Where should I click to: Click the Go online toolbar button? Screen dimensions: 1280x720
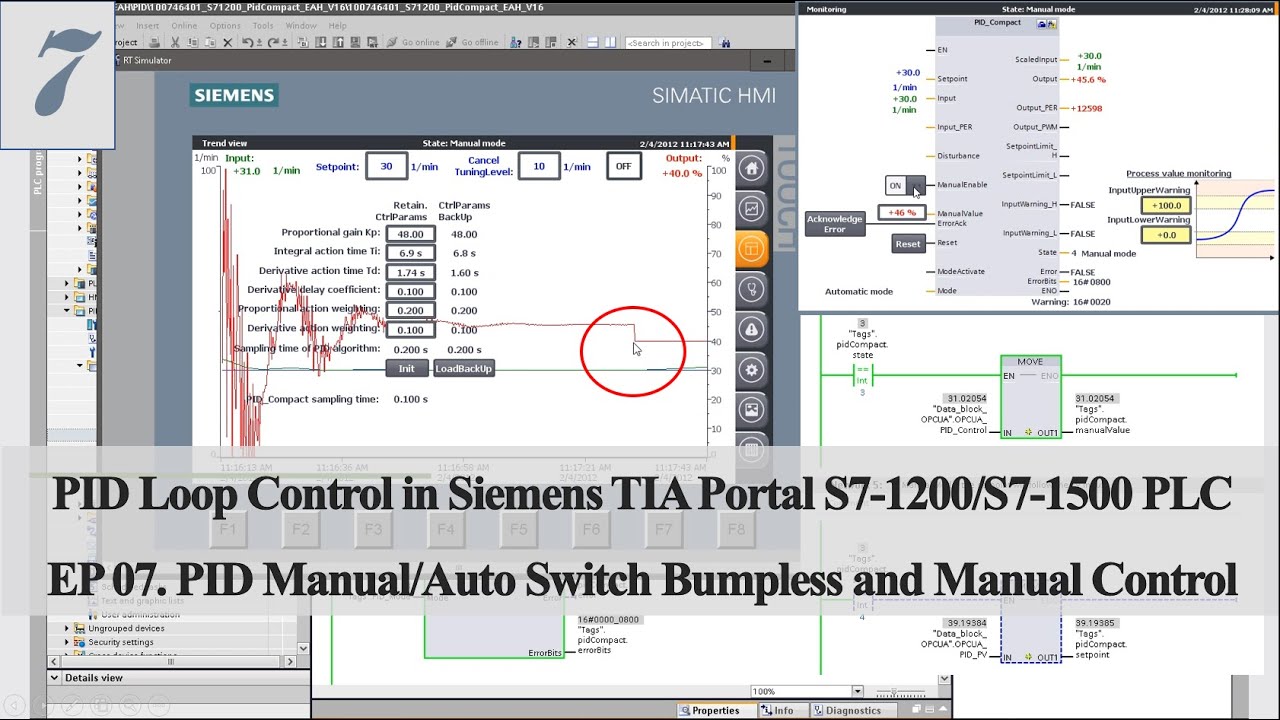[412, 42]
